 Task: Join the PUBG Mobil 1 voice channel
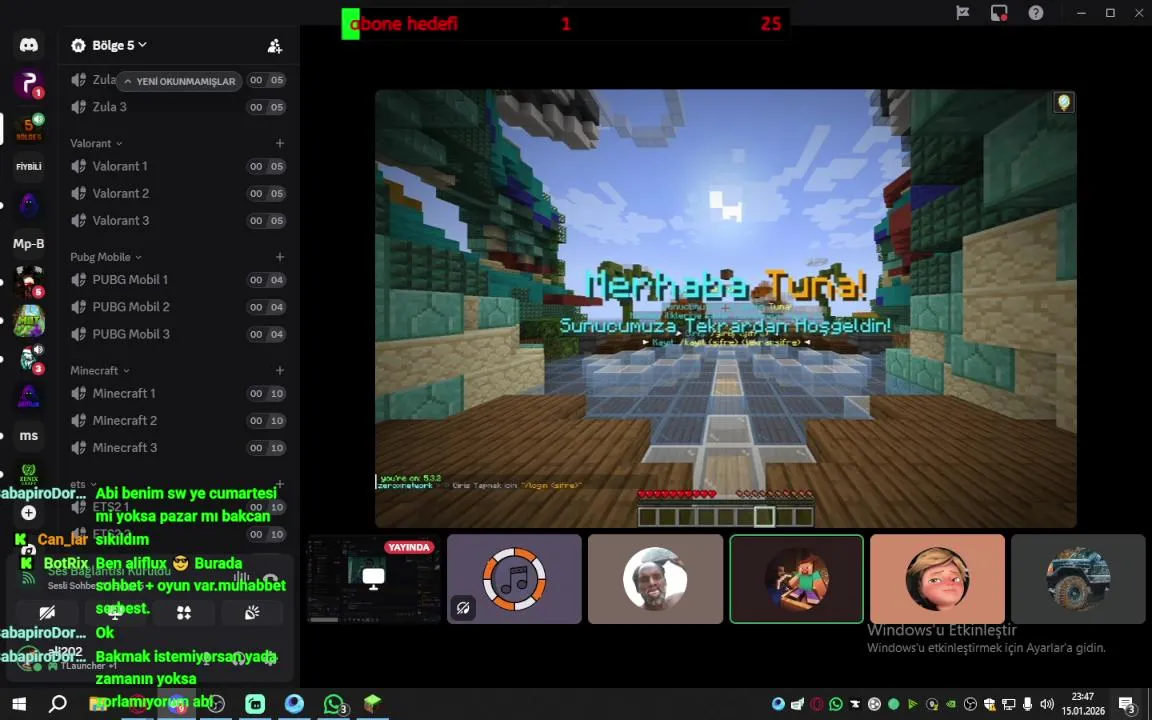click(x=178, y=280)
